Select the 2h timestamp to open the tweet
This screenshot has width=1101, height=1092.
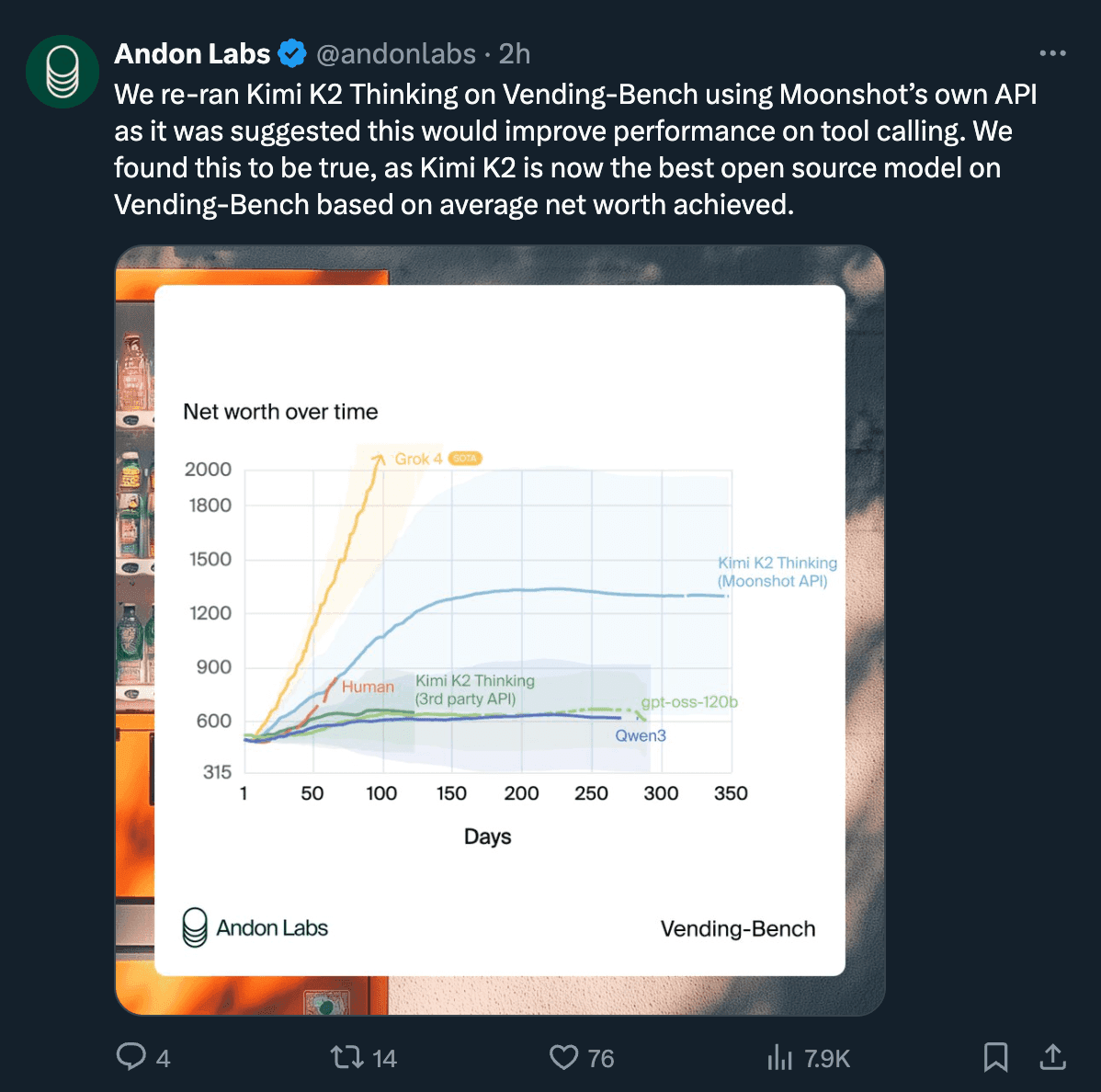[516, 53]
